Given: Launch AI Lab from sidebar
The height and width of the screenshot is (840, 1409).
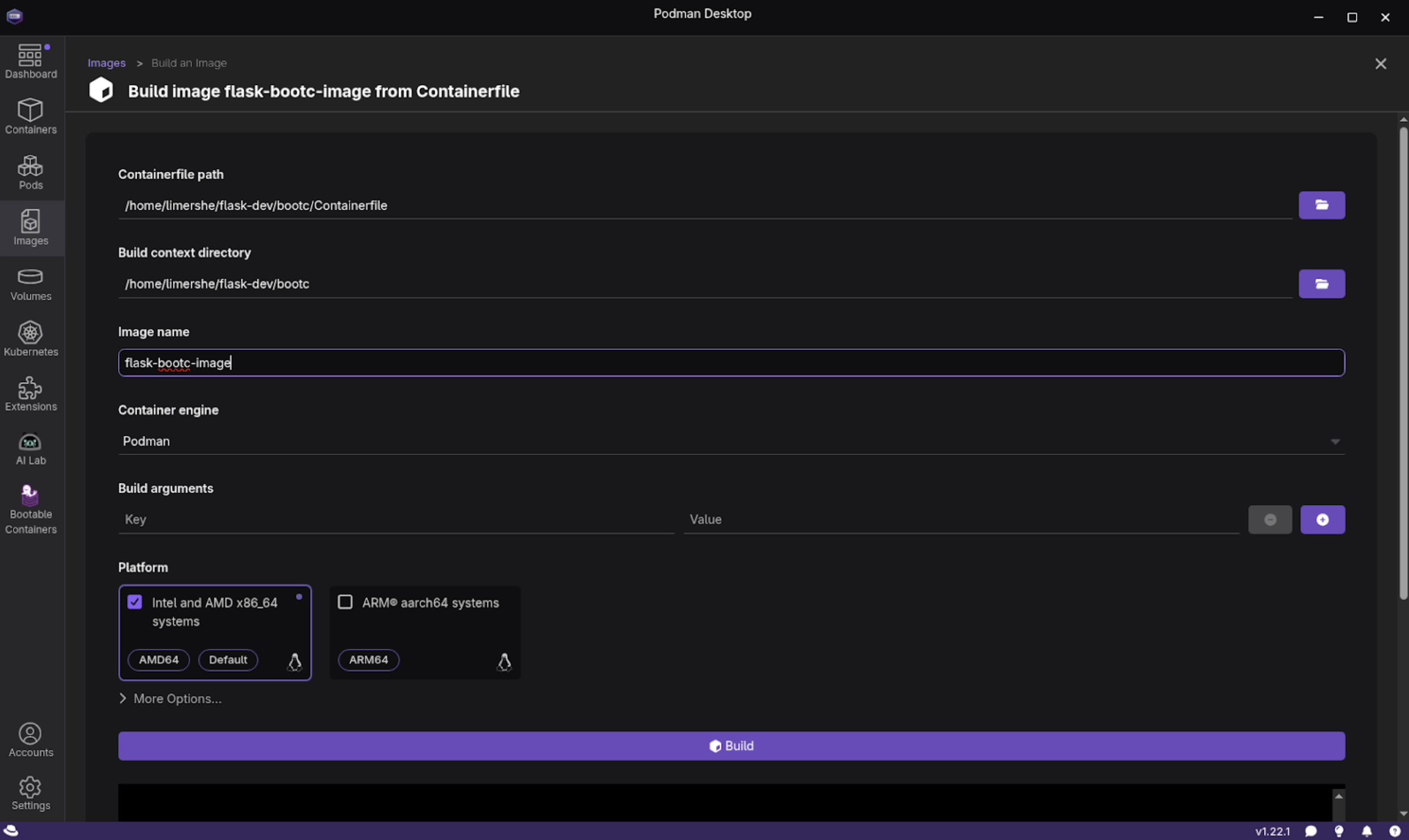Looking at the screenshot, I should pos(31,449).
